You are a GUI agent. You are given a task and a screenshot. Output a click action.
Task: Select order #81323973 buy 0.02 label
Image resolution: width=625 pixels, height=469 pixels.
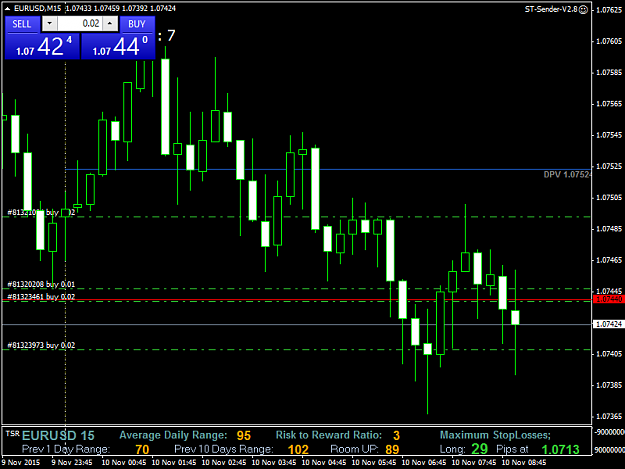(41, 345)
